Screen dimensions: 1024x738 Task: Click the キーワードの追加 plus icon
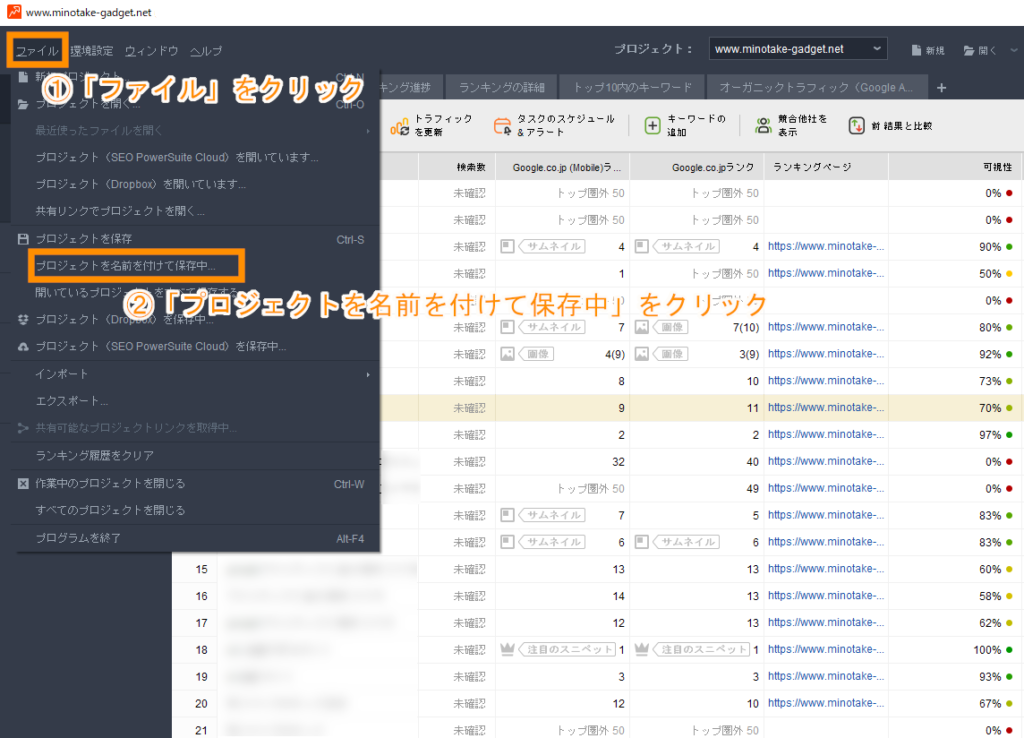[652, 125]
